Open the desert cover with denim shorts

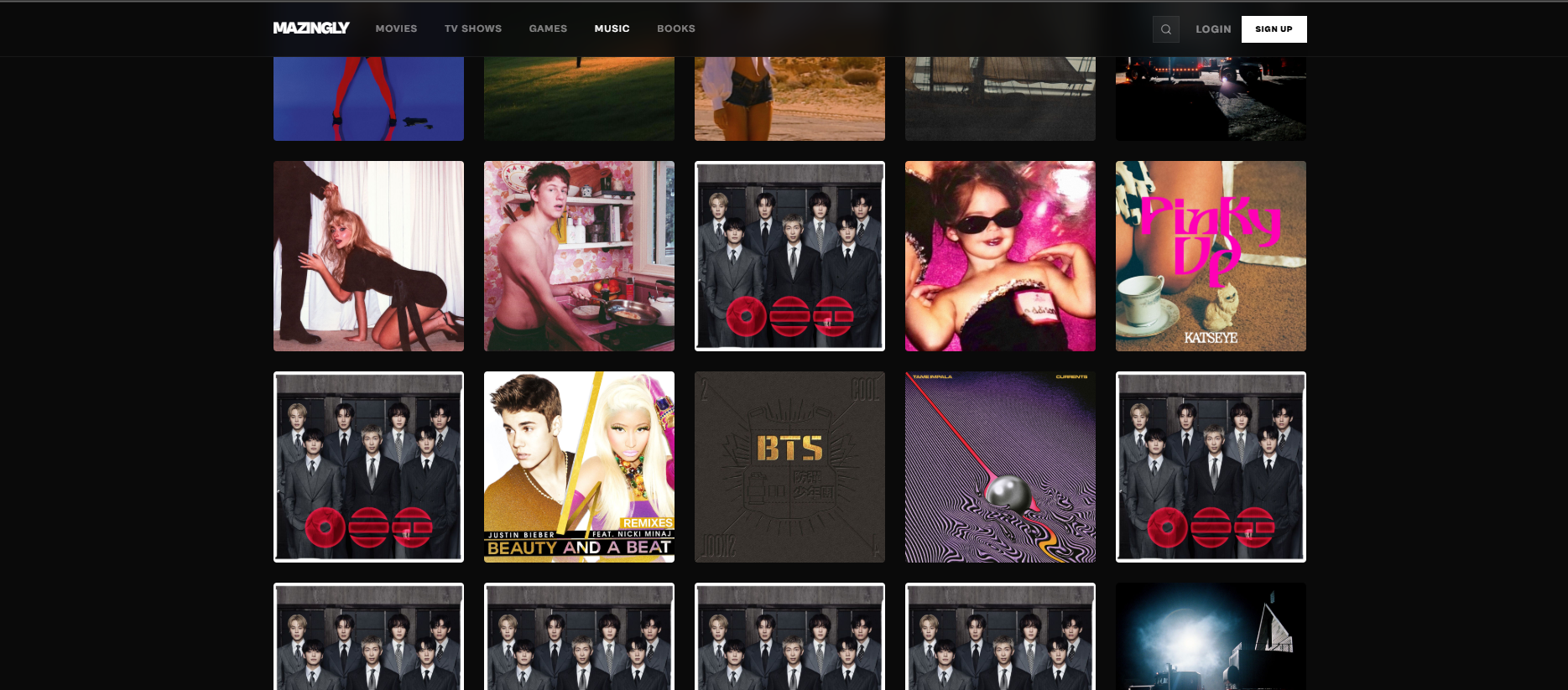pyautogui.click(x=789, y=98)
